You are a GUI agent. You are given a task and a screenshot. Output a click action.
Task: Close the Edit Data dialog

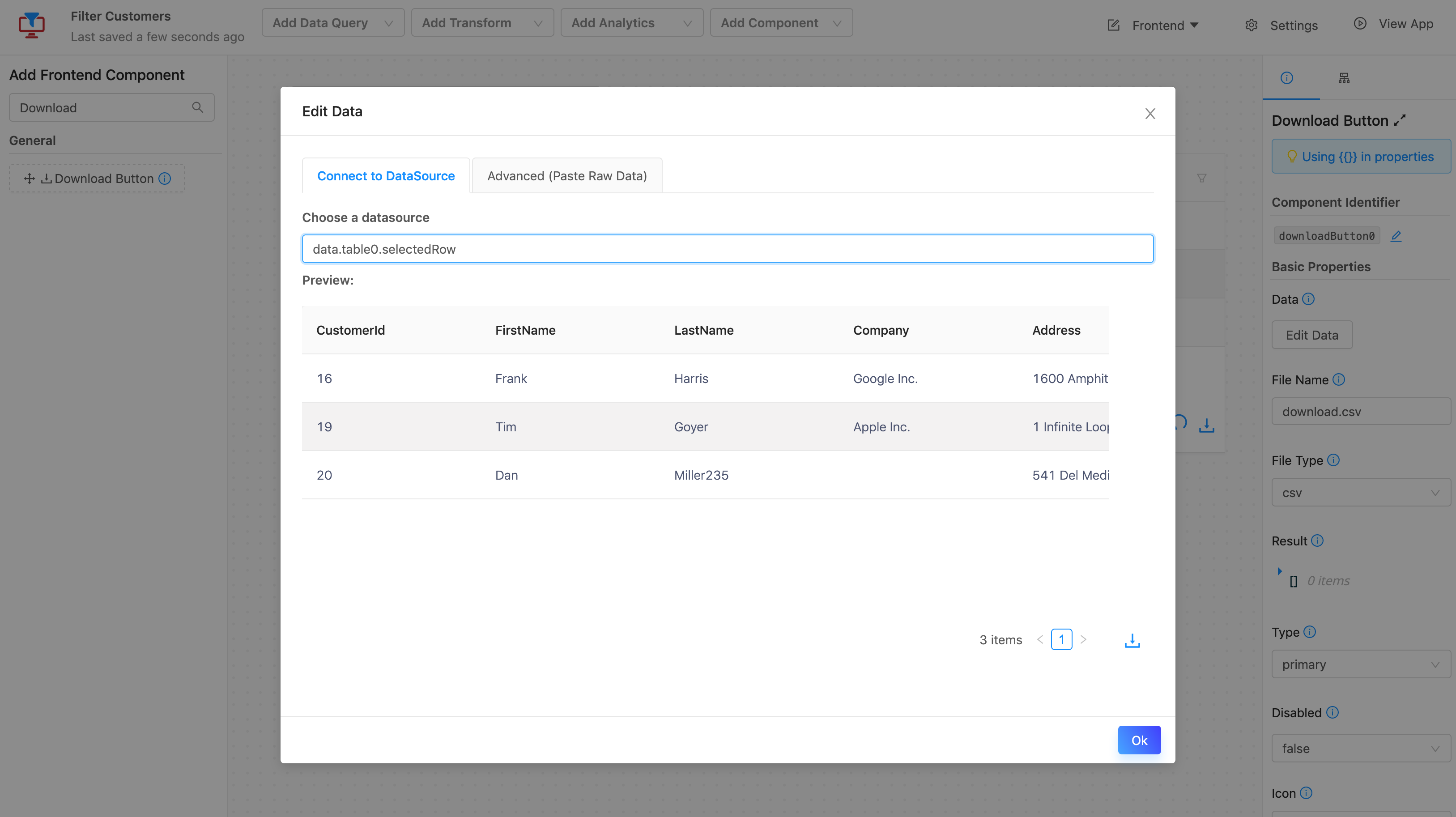click(x=1149, y=114)
